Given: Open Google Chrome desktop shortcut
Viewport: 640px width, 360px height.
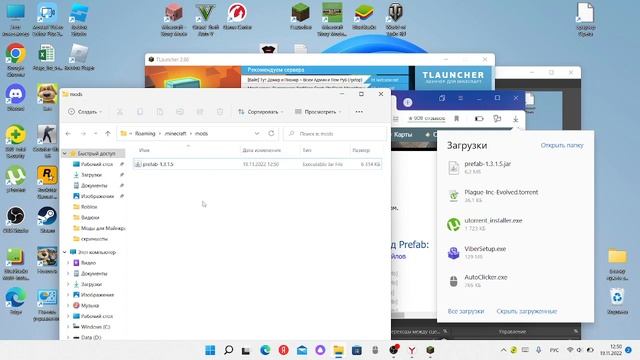Looking at the screenshot, I should pyautogui.click(x=16, y=60).
